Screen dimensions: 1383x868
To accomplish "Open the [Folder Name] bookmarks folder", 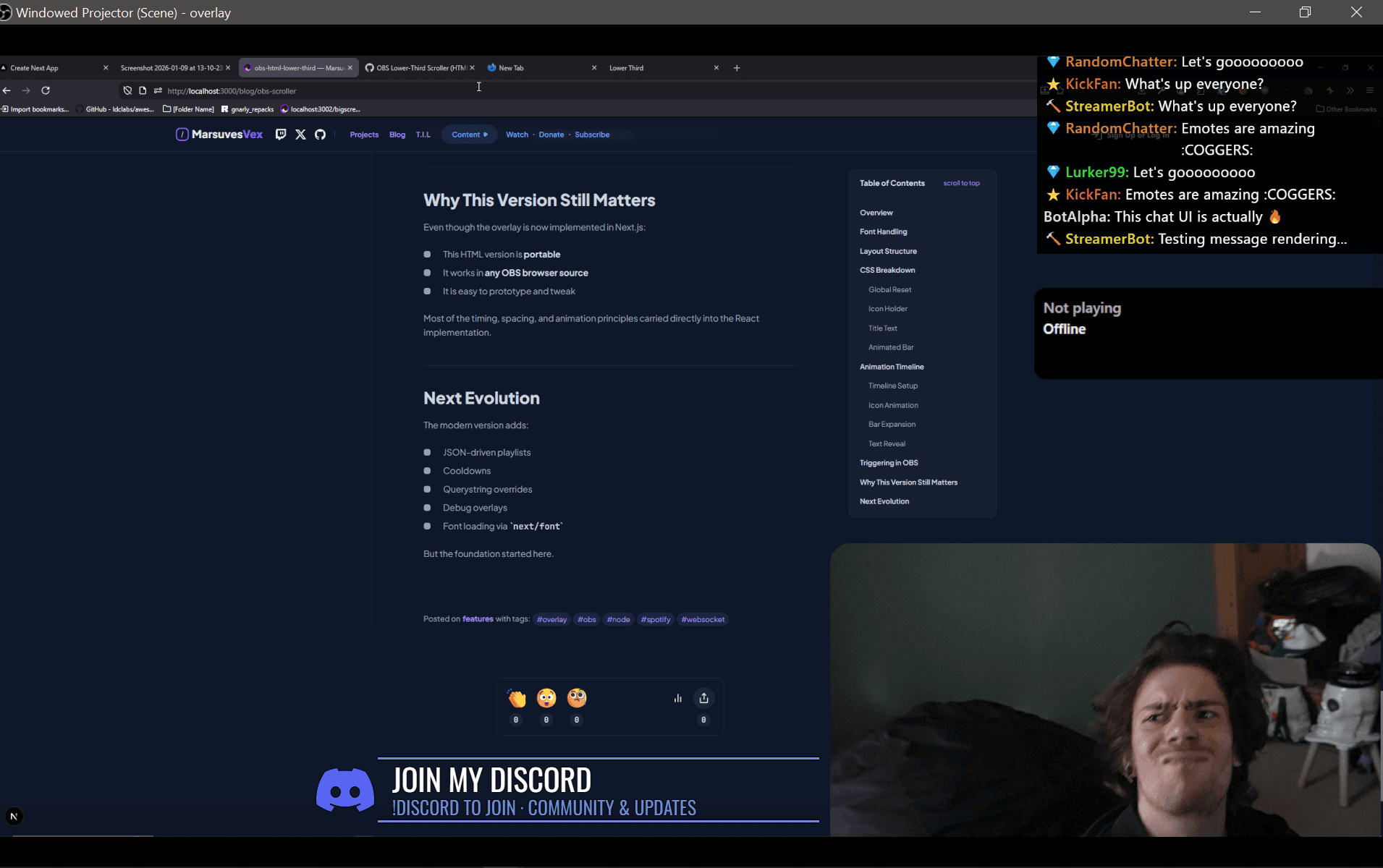I will [189, 109].
